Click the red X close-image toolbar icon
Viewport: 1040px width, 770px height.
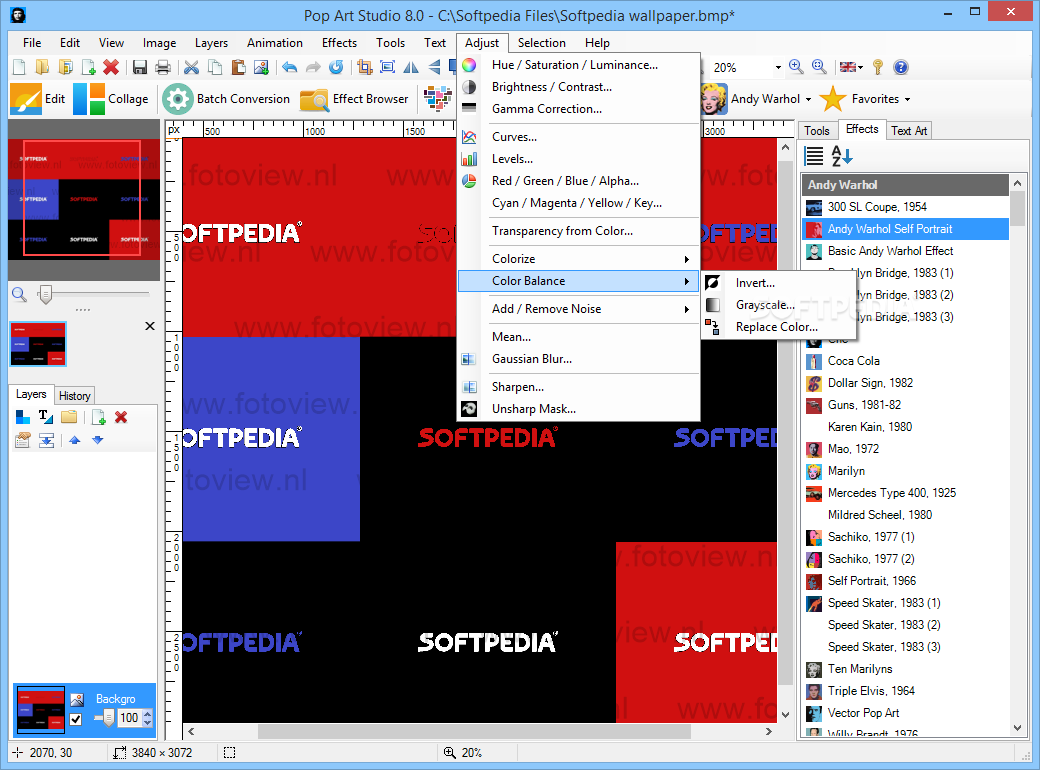[111, 67]
